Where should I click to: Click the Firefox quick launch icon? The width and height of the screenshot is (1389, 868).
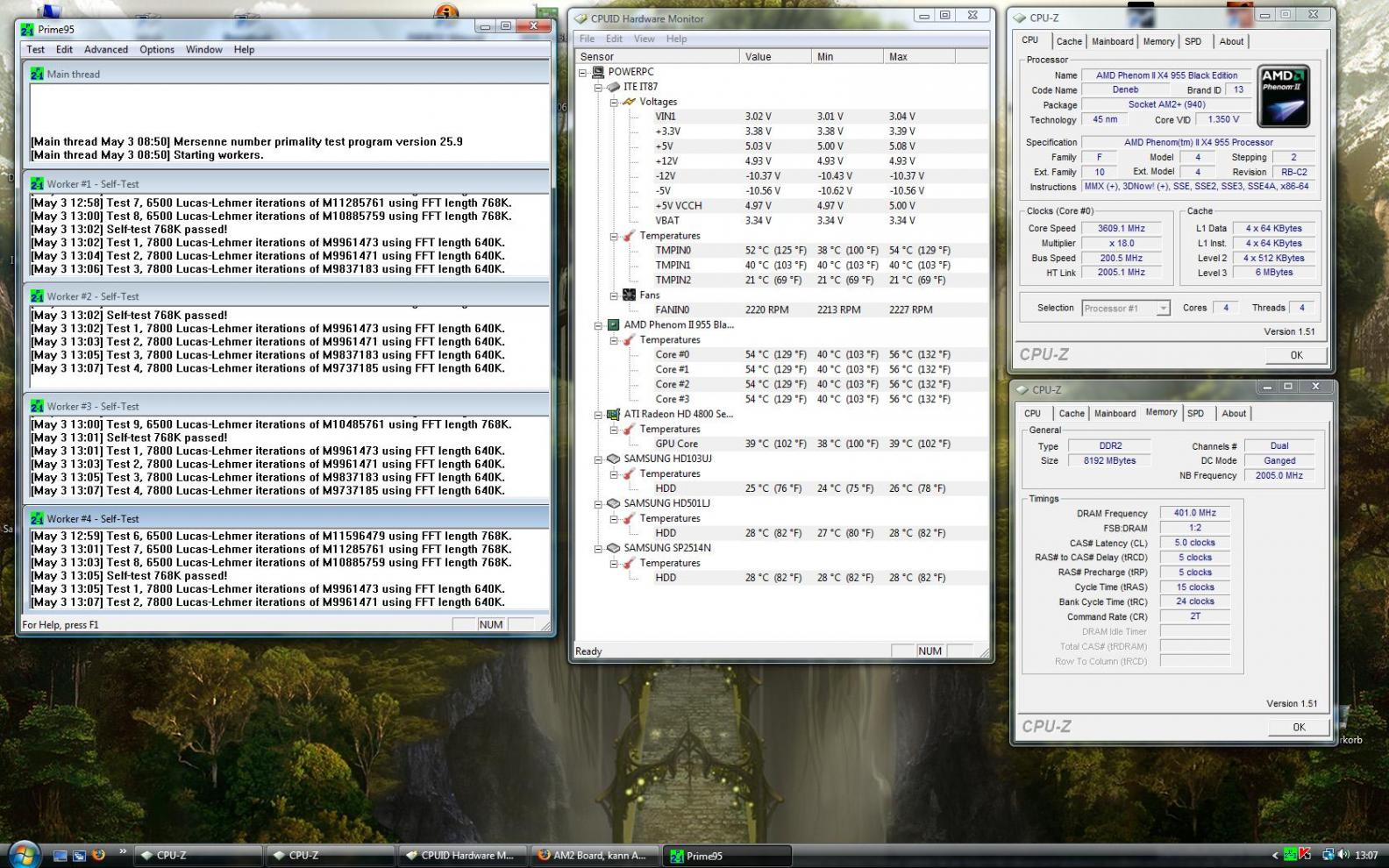98,855
